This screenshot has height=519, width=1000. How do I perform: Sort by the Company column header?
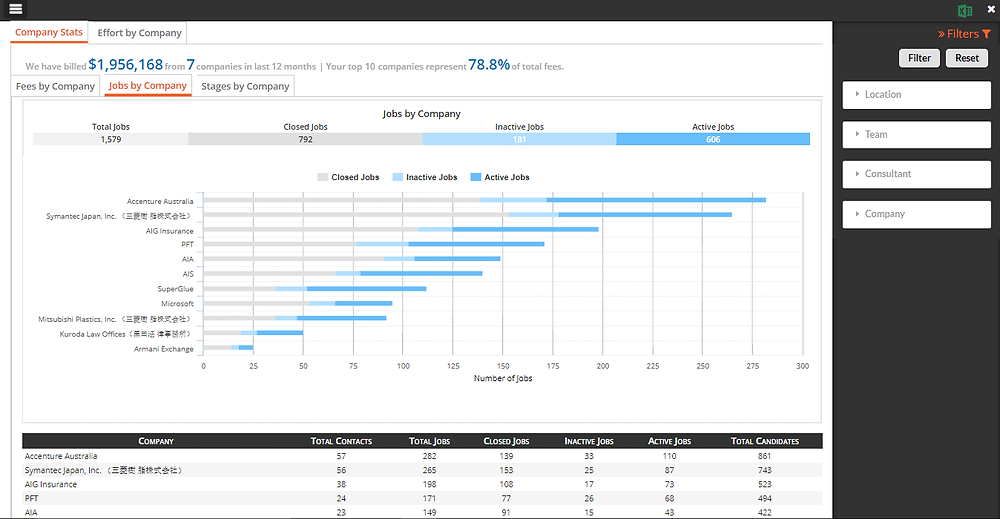[x=156, y=441]
